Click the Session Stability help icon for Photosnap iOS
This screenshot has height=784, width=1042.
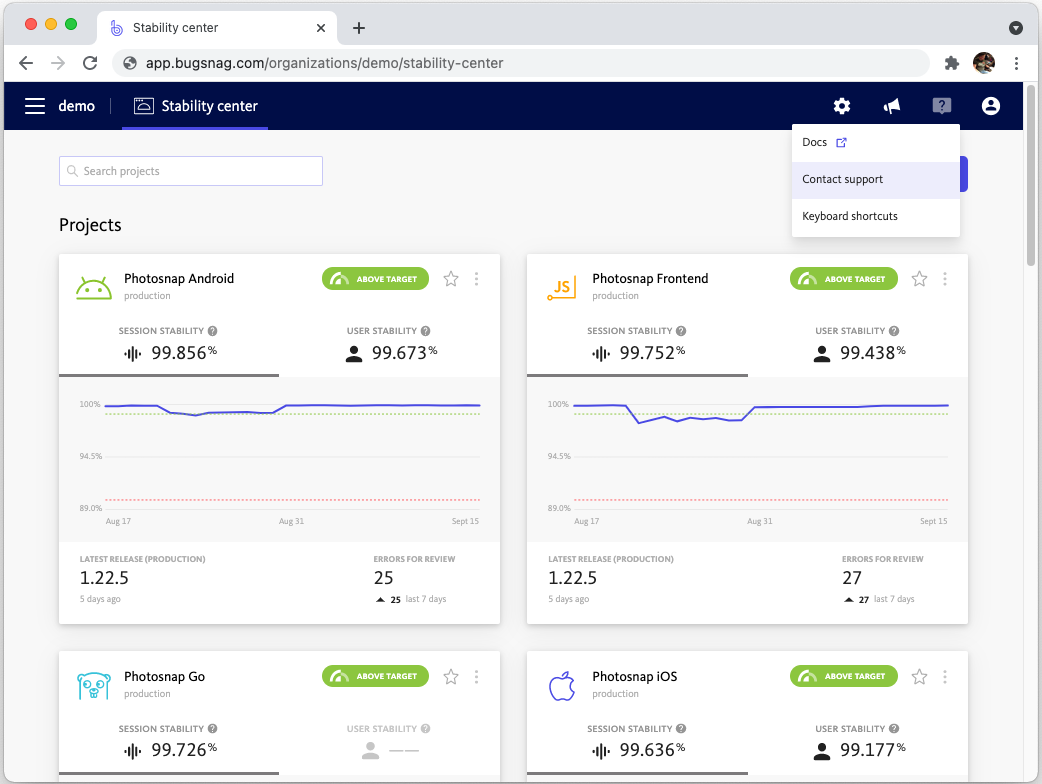681,729
